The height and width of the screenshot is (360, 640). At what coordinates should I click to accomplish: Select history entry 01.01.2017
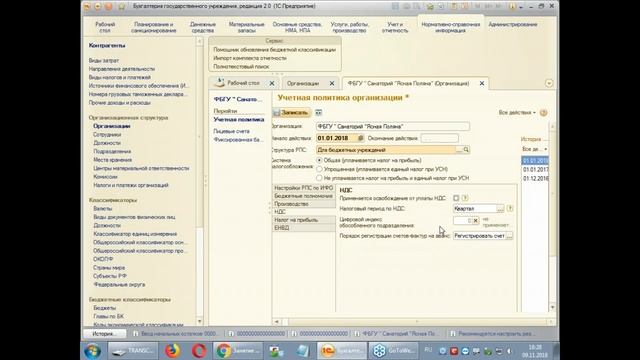point(535,169)
